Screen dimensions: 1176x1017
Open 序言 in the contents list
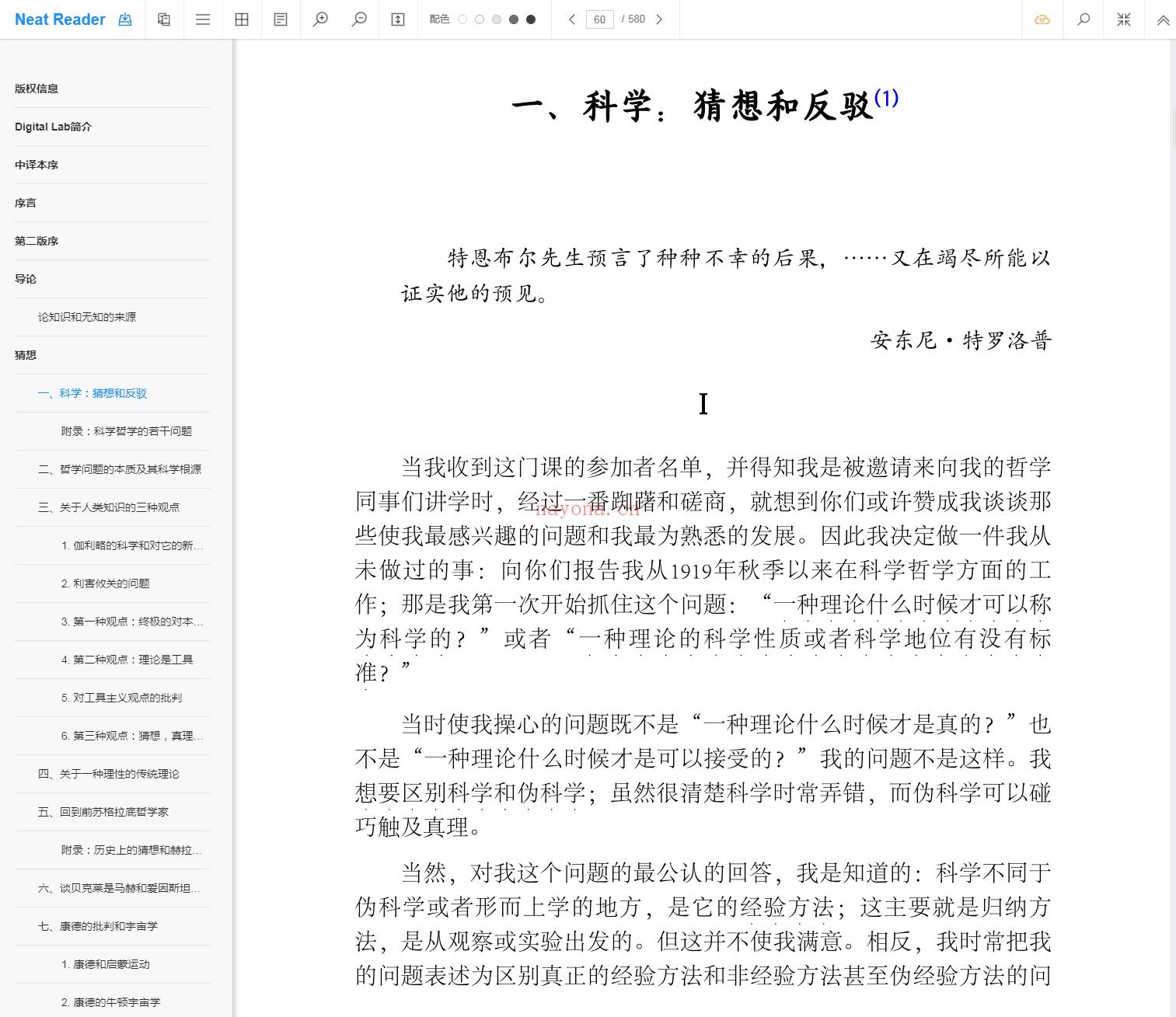113,203
